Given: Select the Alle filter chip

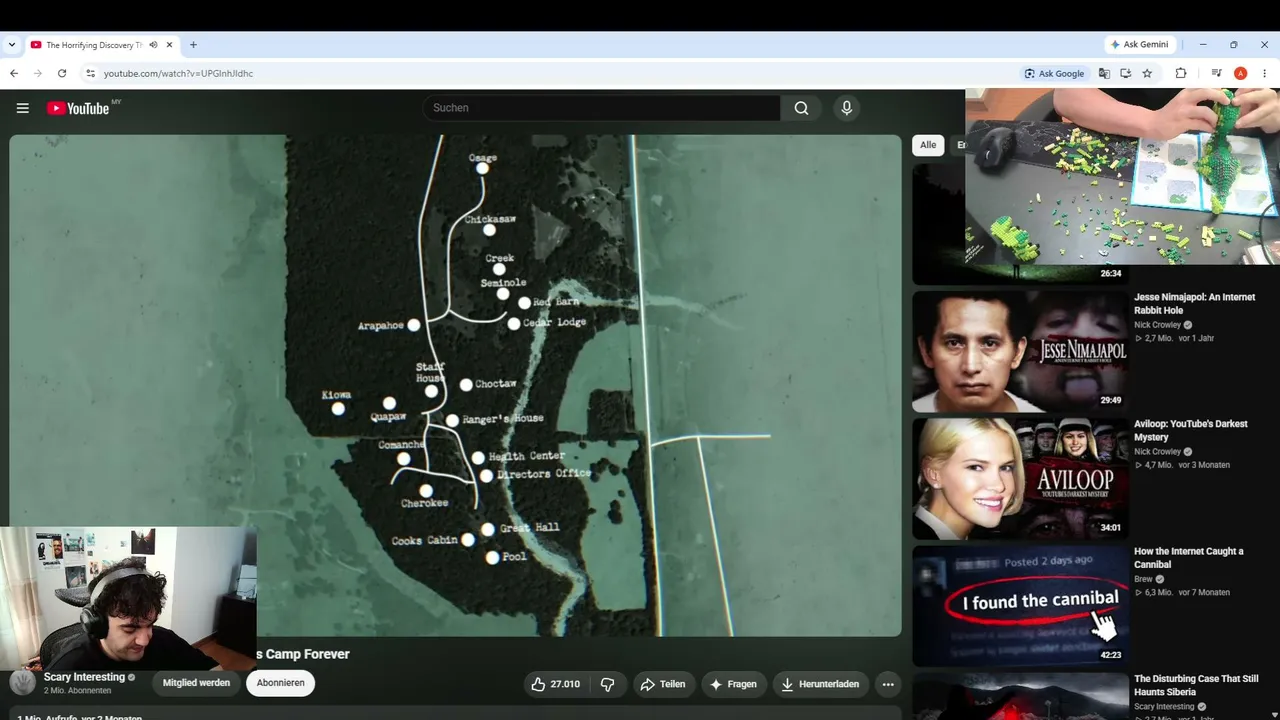Looking at the screenshot, I should pos(928,145).
